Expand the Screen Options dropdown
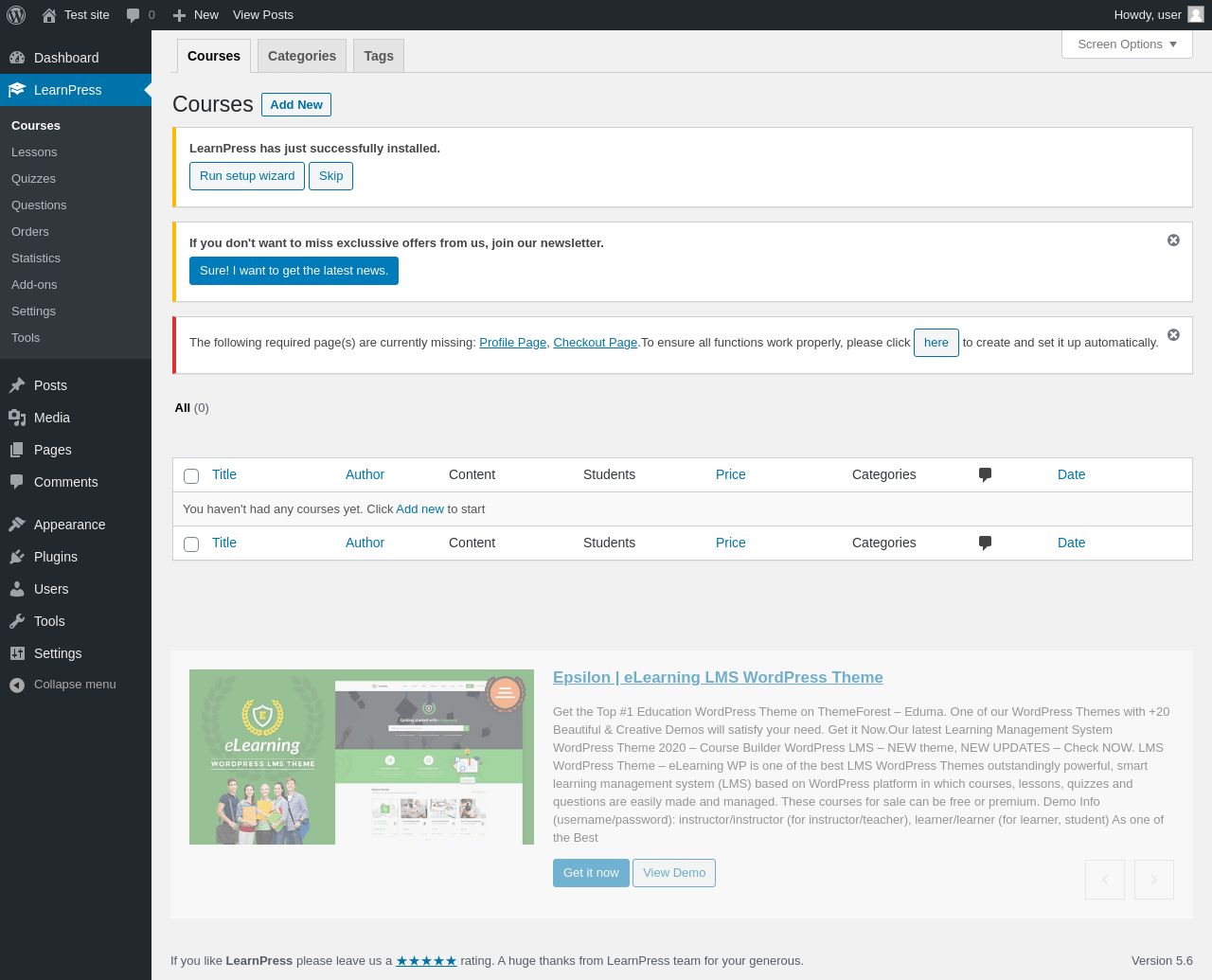 click(1127, 45)
